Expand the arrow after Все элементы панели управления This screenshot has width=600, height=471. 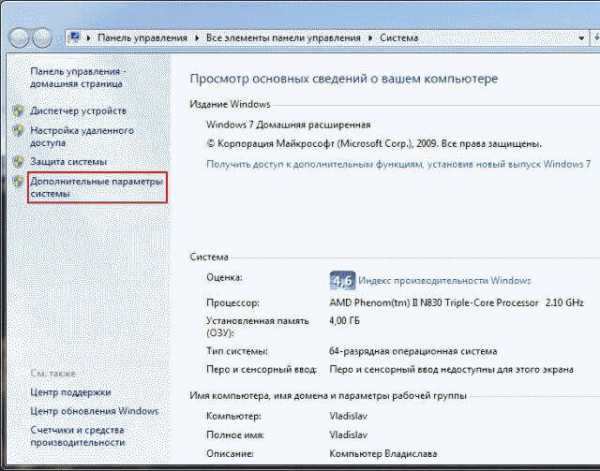point(370,37)
